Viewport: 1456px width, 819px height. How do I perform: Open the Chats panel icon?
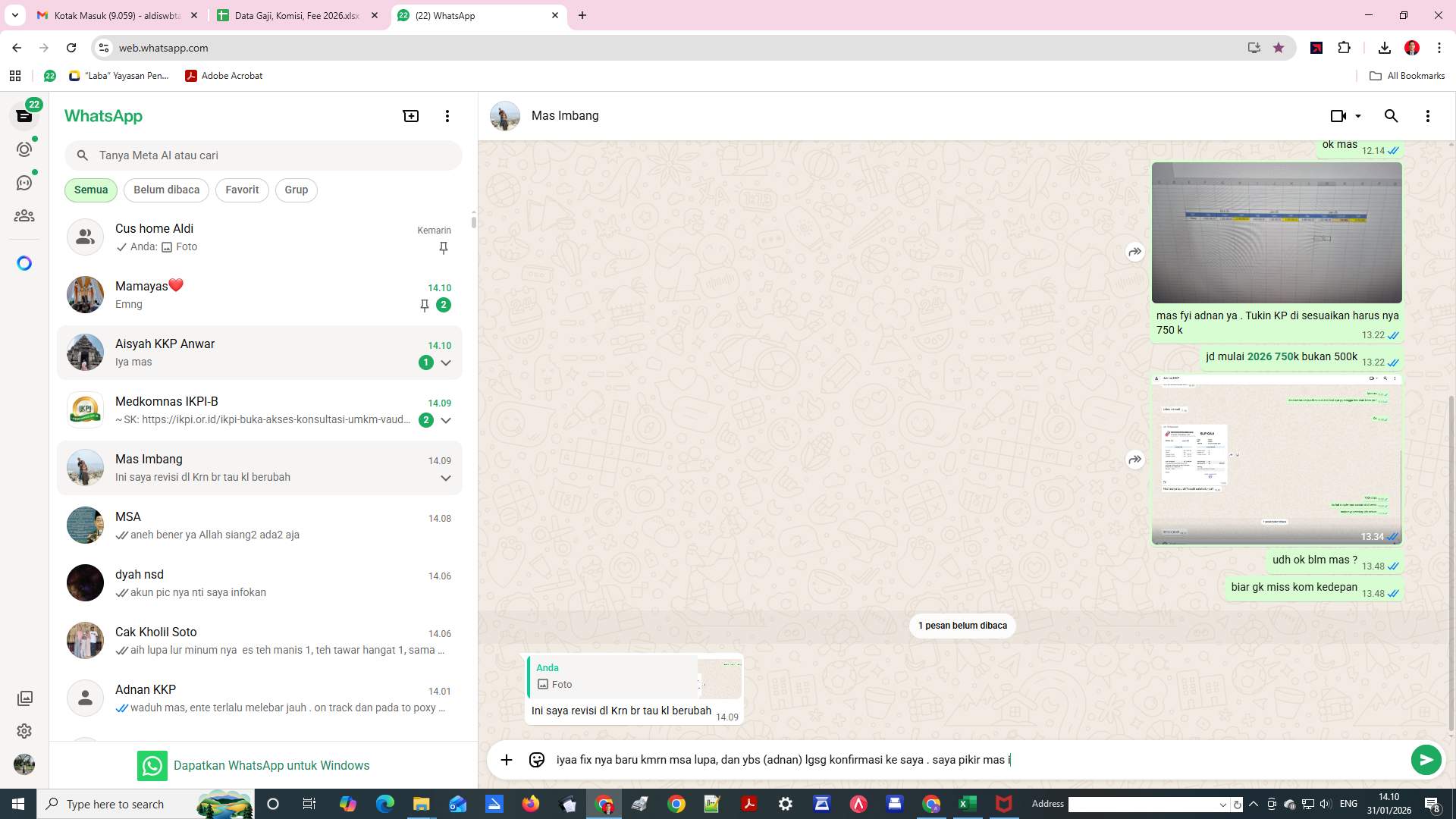click(x=24, y=115)
